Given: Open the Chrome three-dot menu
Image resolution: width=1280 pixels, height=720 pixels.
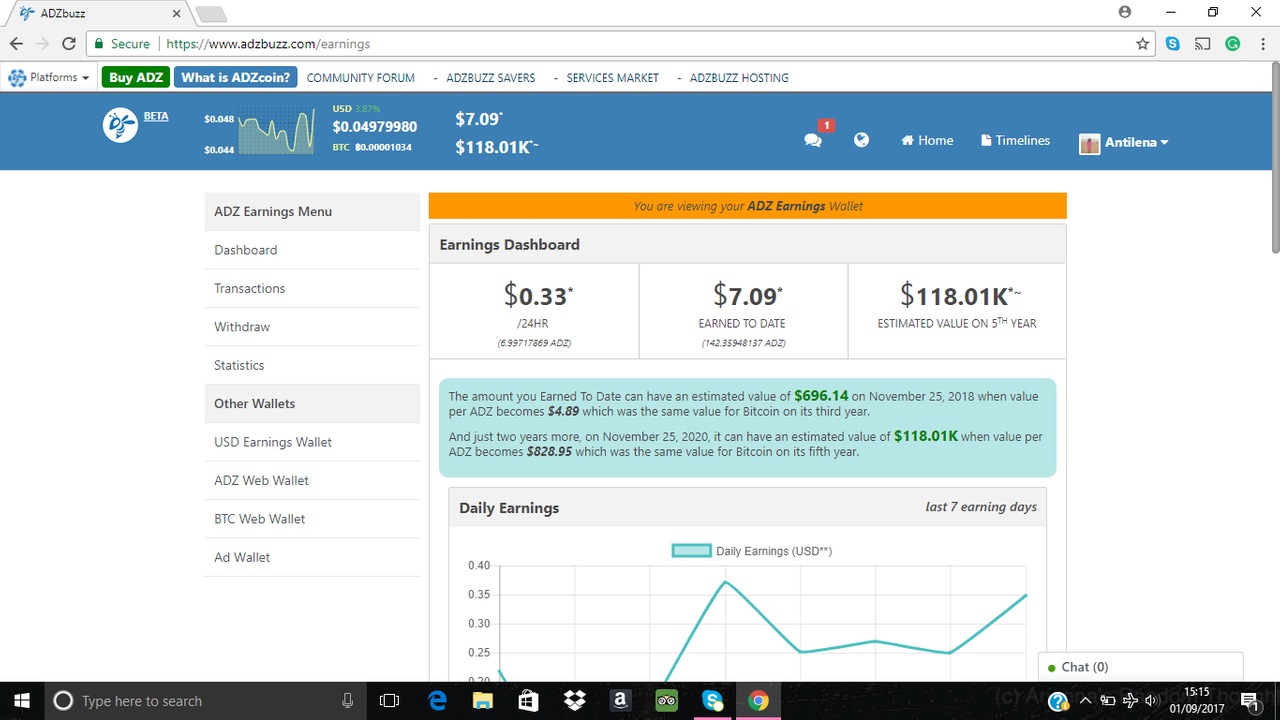Looking at the screenshot, I should point(1263,44).
